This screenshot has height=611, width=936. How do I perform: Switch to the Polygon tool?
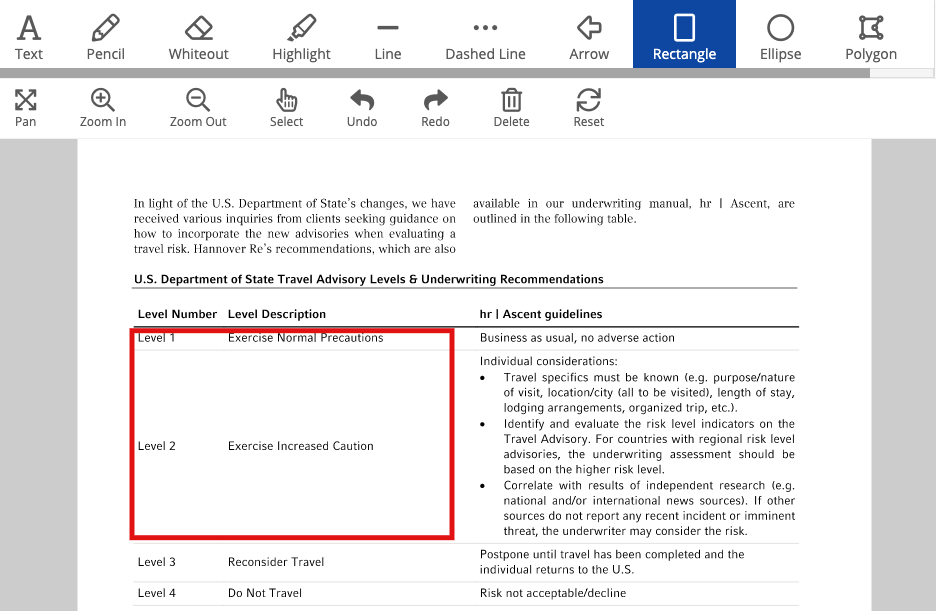[x=869, y=33]
